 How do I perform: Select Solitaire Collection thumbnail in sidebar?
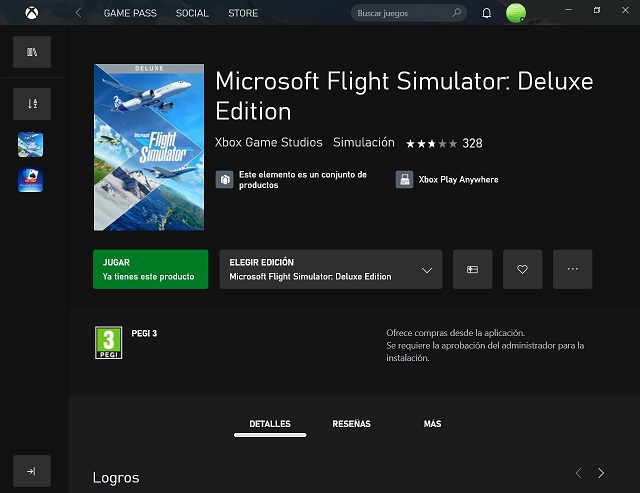pyautogui.click(x=31, y=180)
